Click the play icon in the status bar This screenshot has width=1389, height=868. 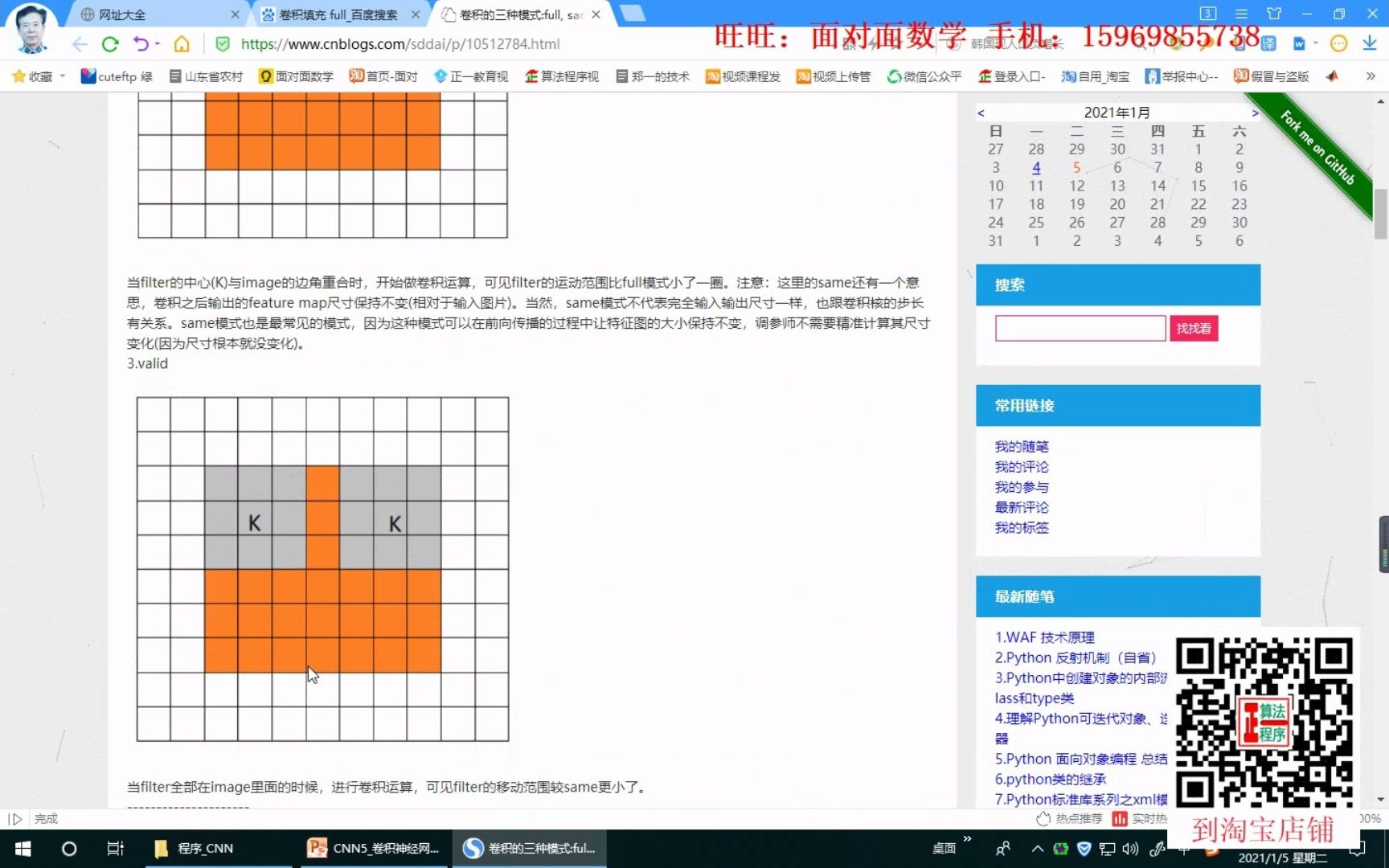coord(14,818)
